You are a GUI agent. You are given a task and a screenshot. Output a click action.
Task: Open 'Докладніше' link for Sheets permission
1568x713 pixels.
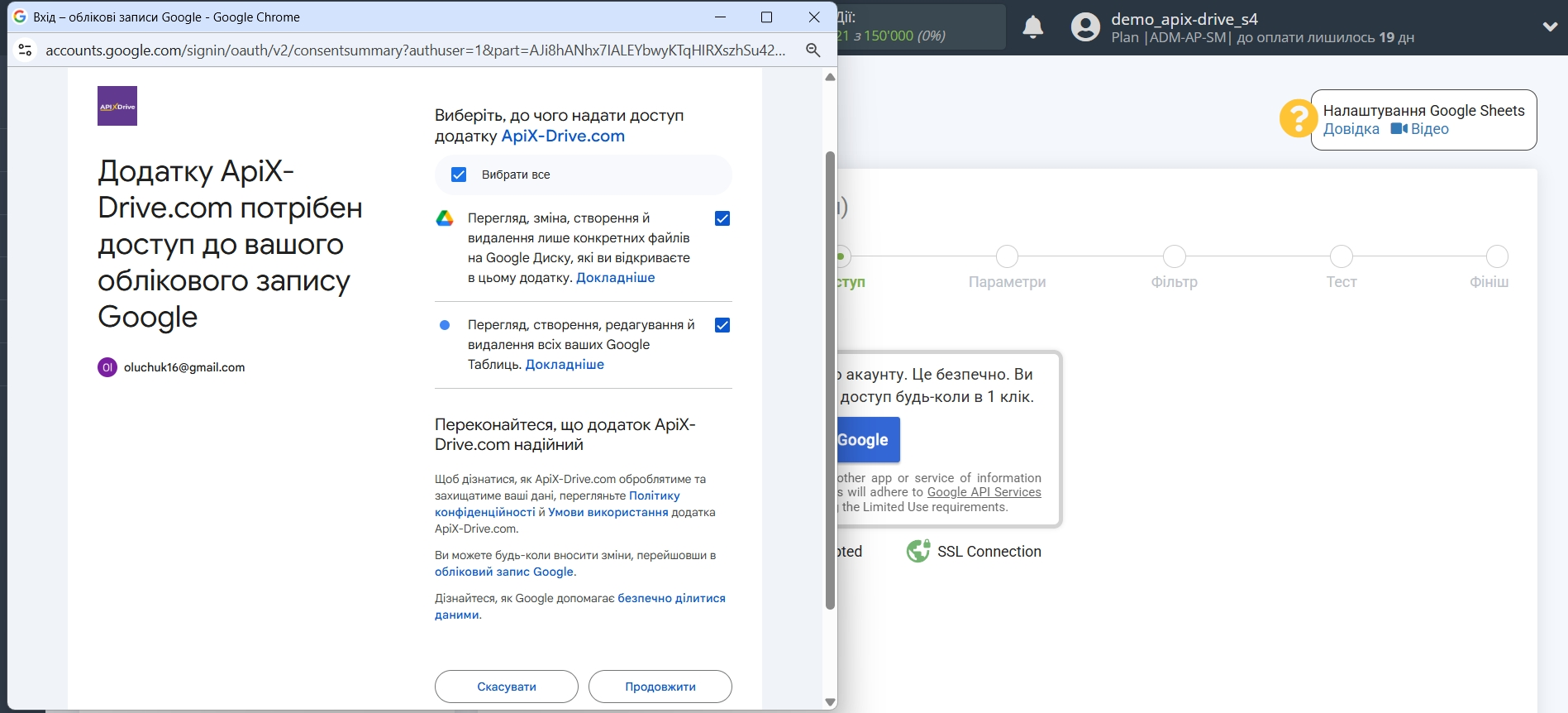coord(565,365)
